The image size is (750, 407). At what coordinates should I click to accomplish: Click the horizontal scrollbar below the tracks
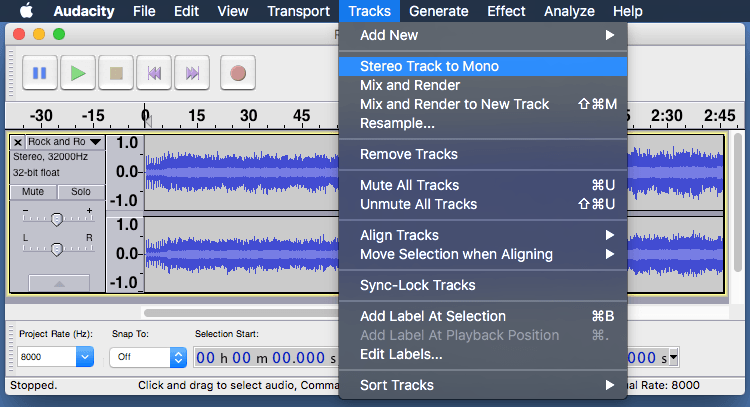tap(241, 313)
